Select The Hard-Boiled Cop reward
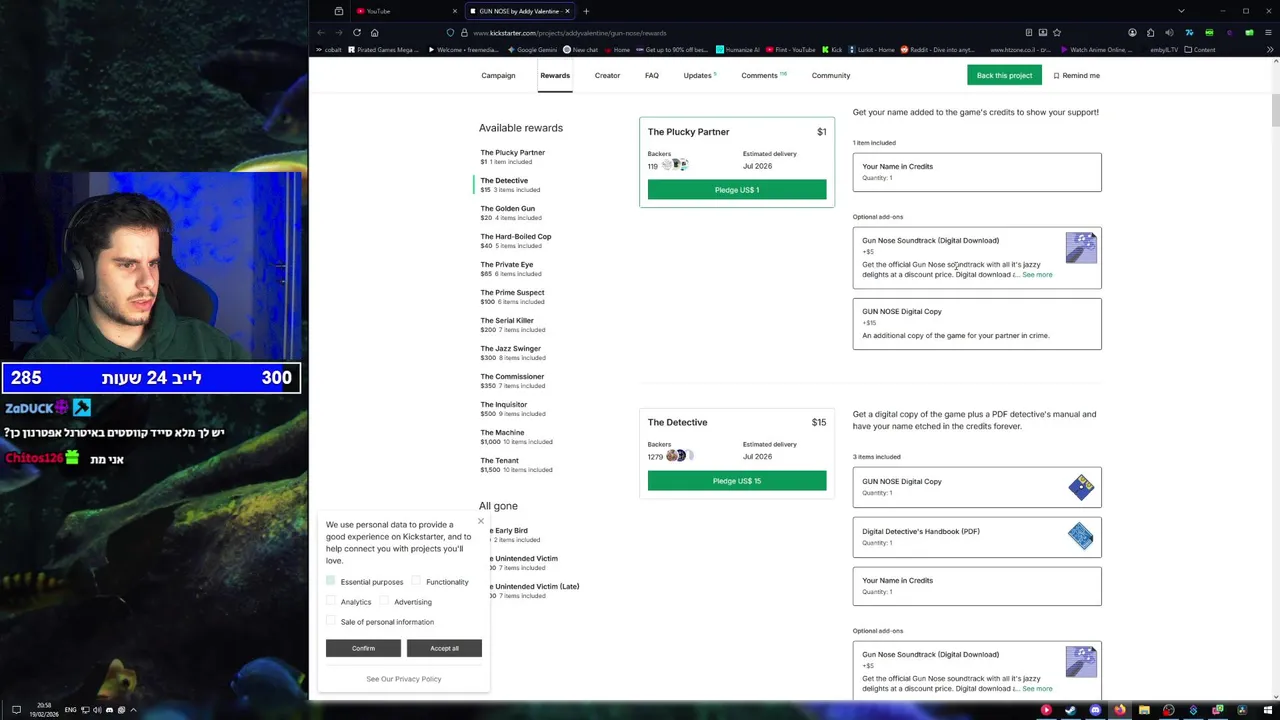The width and height of the screenshot is (1280, 720). tap(515, 240)
